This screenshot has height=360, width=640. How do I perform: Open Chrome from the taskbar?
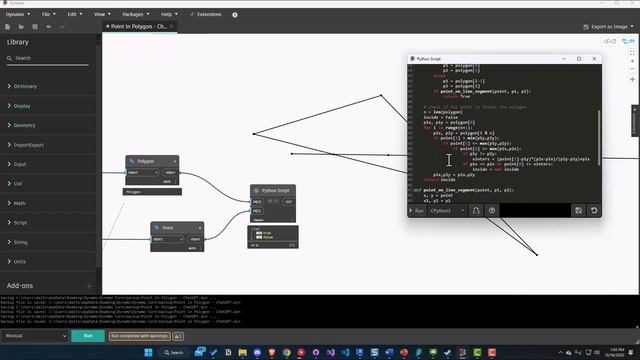(x=287, y=352)
